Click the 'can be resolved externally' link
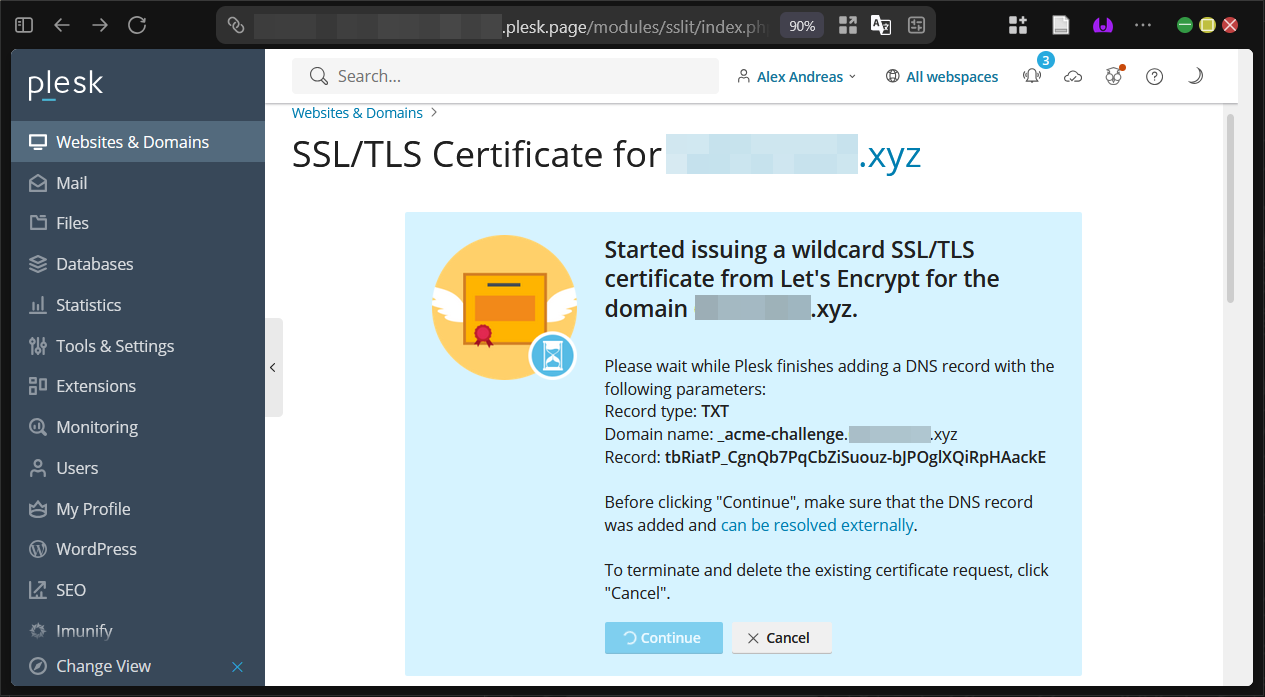 pyautogui.click(x=817, y=525)
